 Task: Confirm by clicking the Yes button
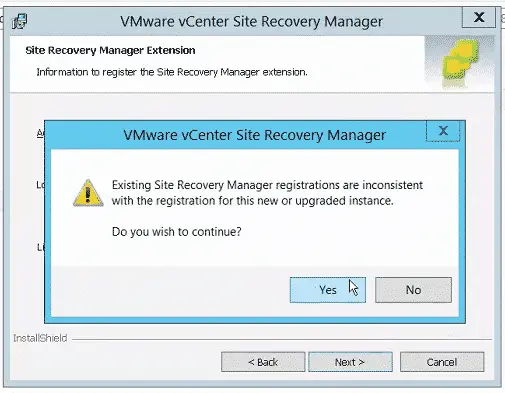(x=328, y=290)
